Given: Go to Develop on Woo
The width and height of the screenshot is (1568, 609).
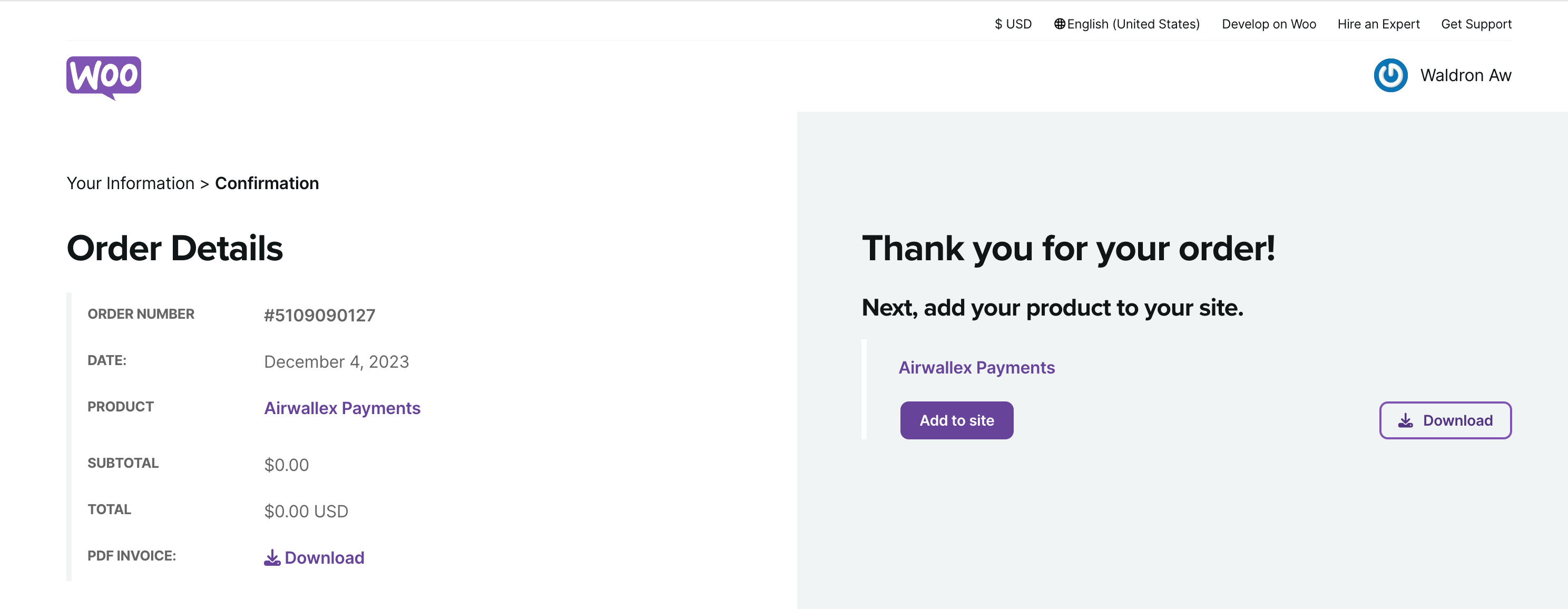Looking at the screenshot, I should pyautogui.click(x=1269, y=24).
